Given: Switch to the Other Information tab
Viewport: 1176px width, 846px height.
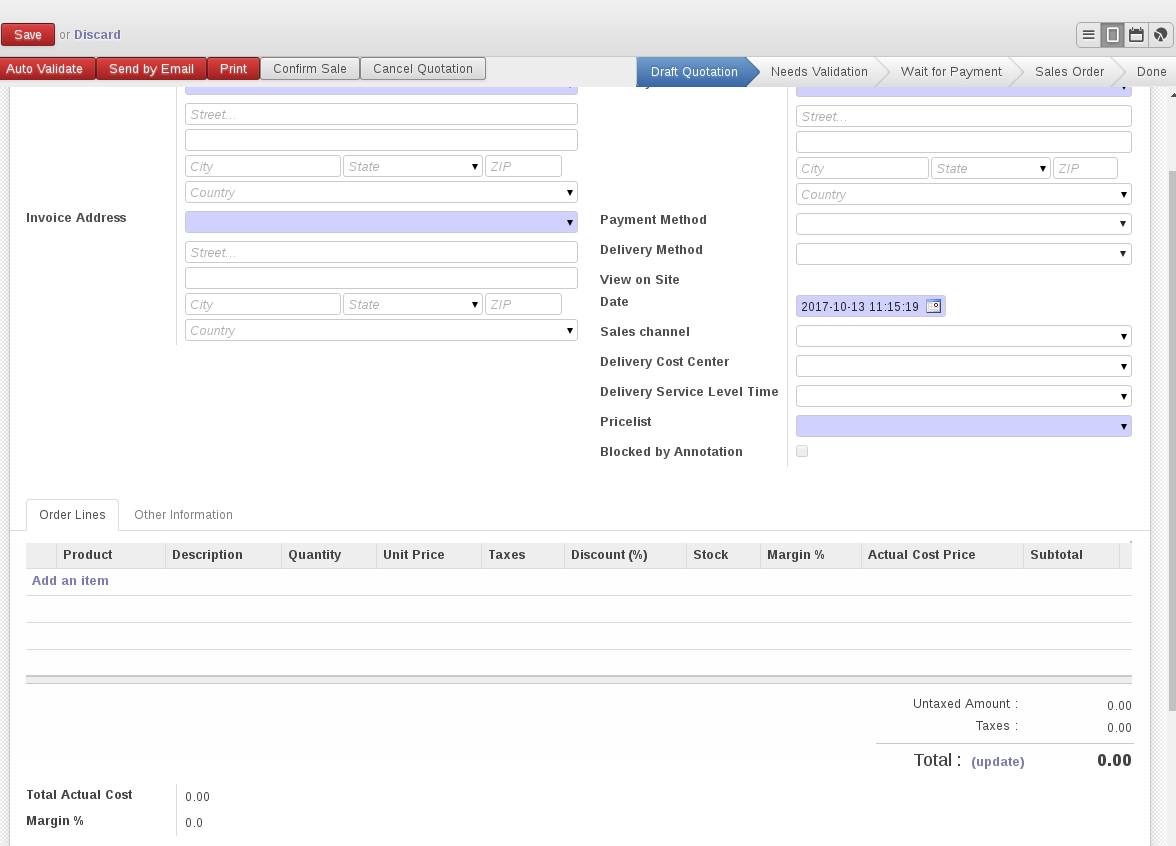Looking at the screenshot, I should (x=183, y=515).
